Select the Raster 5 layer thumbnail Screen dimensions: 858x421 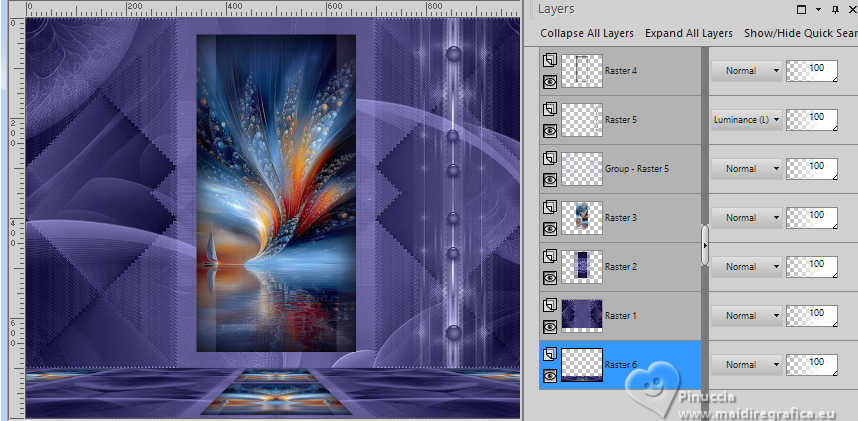582,120
